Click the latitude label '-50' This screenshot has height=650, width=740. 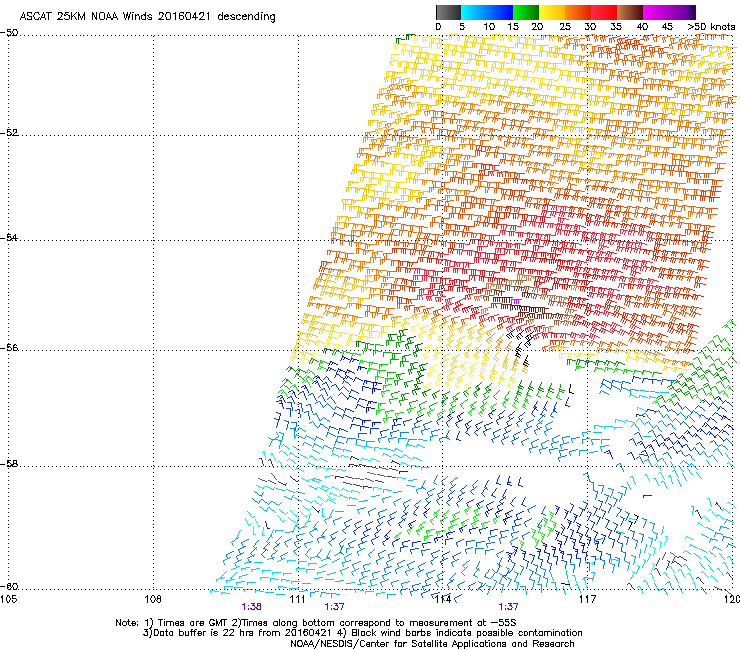coord(9,33)
